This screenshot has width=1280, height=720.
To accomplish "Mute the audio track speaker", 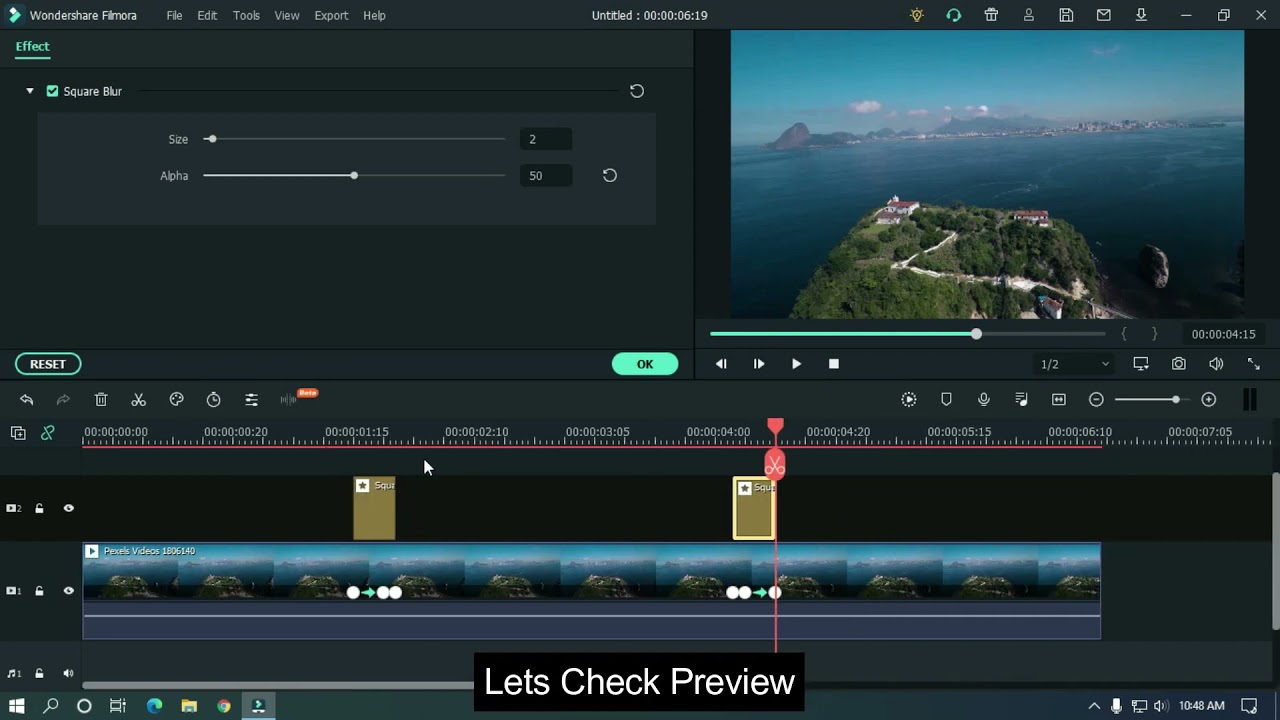I will pyautogui.click(x=69, y=673).
